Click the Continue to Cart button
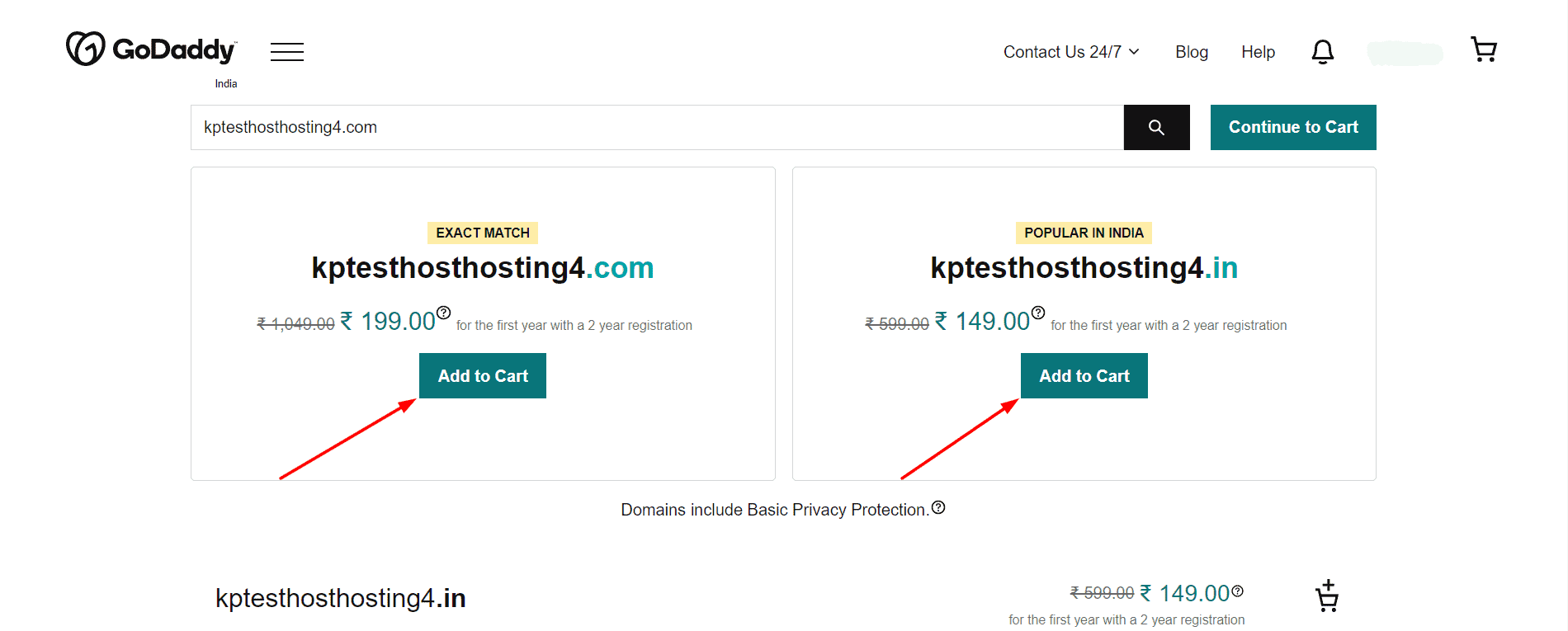This screenshot has width=1568, height=631. pos(1292,128)
